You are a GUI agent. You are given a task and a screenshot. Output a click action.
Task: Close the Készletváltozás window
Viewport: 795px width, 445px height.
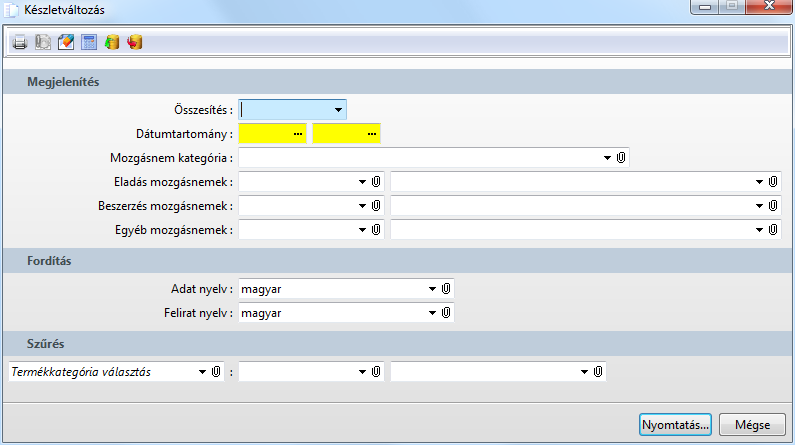[x=770, y=6]
